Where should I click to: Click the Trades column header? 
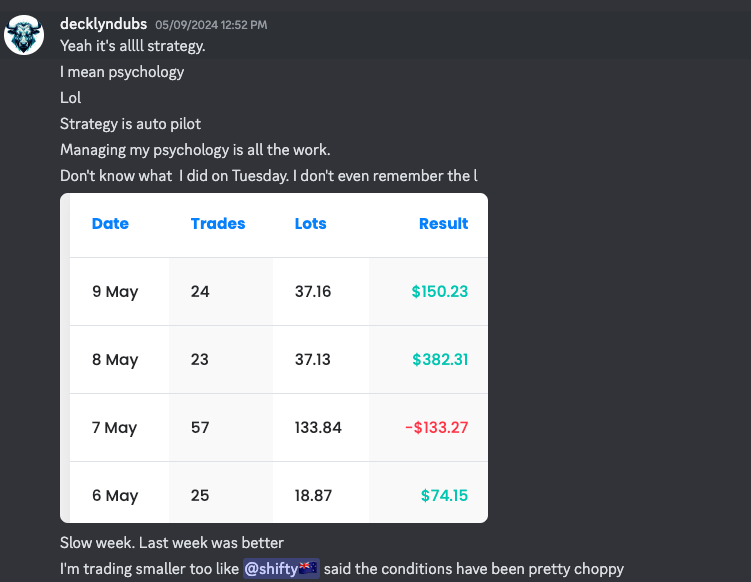coord(218,224)
